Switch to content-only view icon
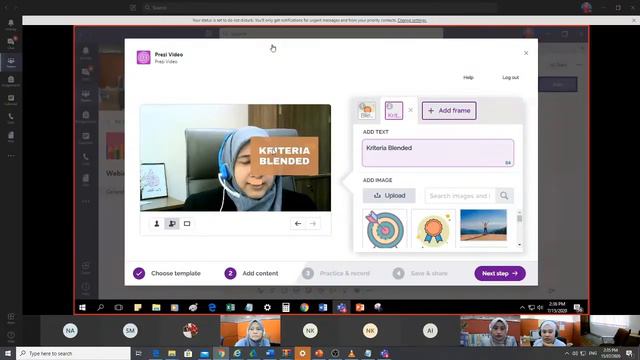This screenshot has width=640, height=360. pos(187,224)
